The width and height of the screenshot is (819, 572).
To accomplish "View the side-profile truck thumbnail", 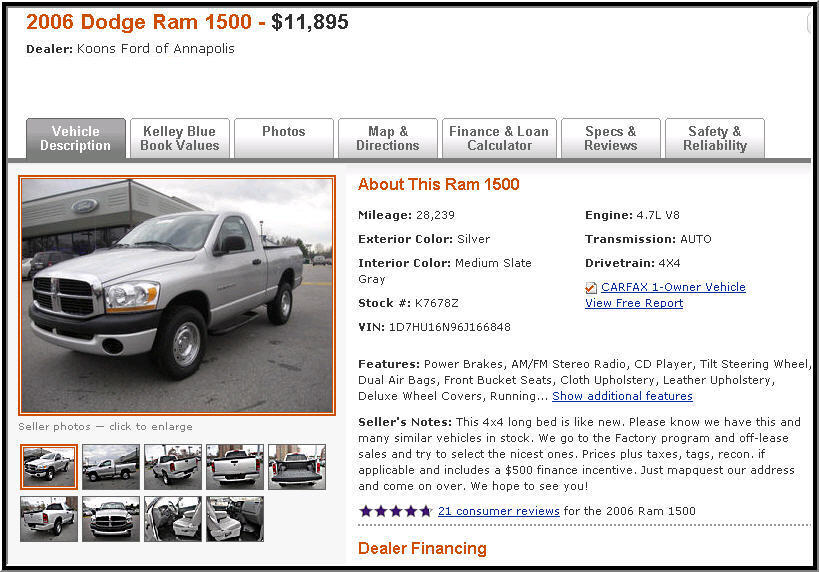I will click(111, 467).
